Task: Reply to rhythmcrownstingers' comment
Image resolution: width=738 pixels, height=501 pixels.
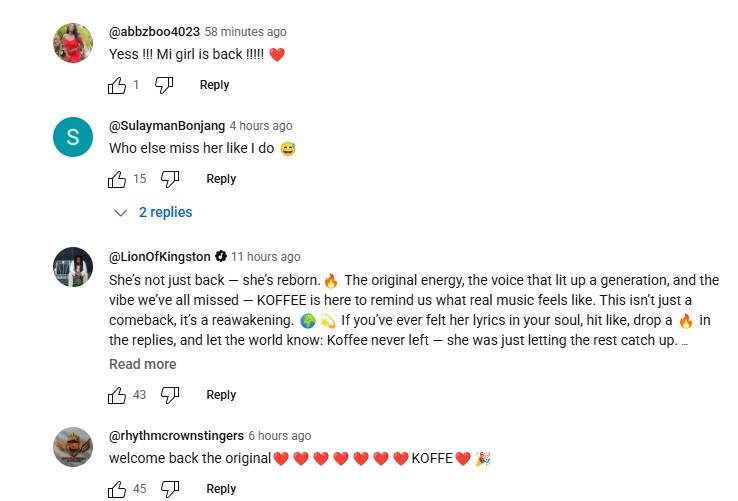Action: pos(221,489)
